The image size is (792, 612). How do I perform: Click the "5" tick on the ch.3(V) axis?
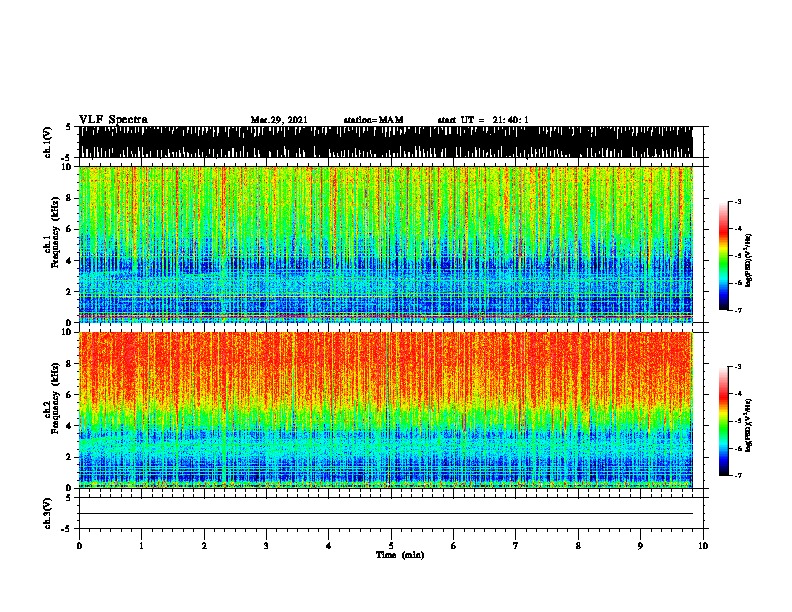68,498
